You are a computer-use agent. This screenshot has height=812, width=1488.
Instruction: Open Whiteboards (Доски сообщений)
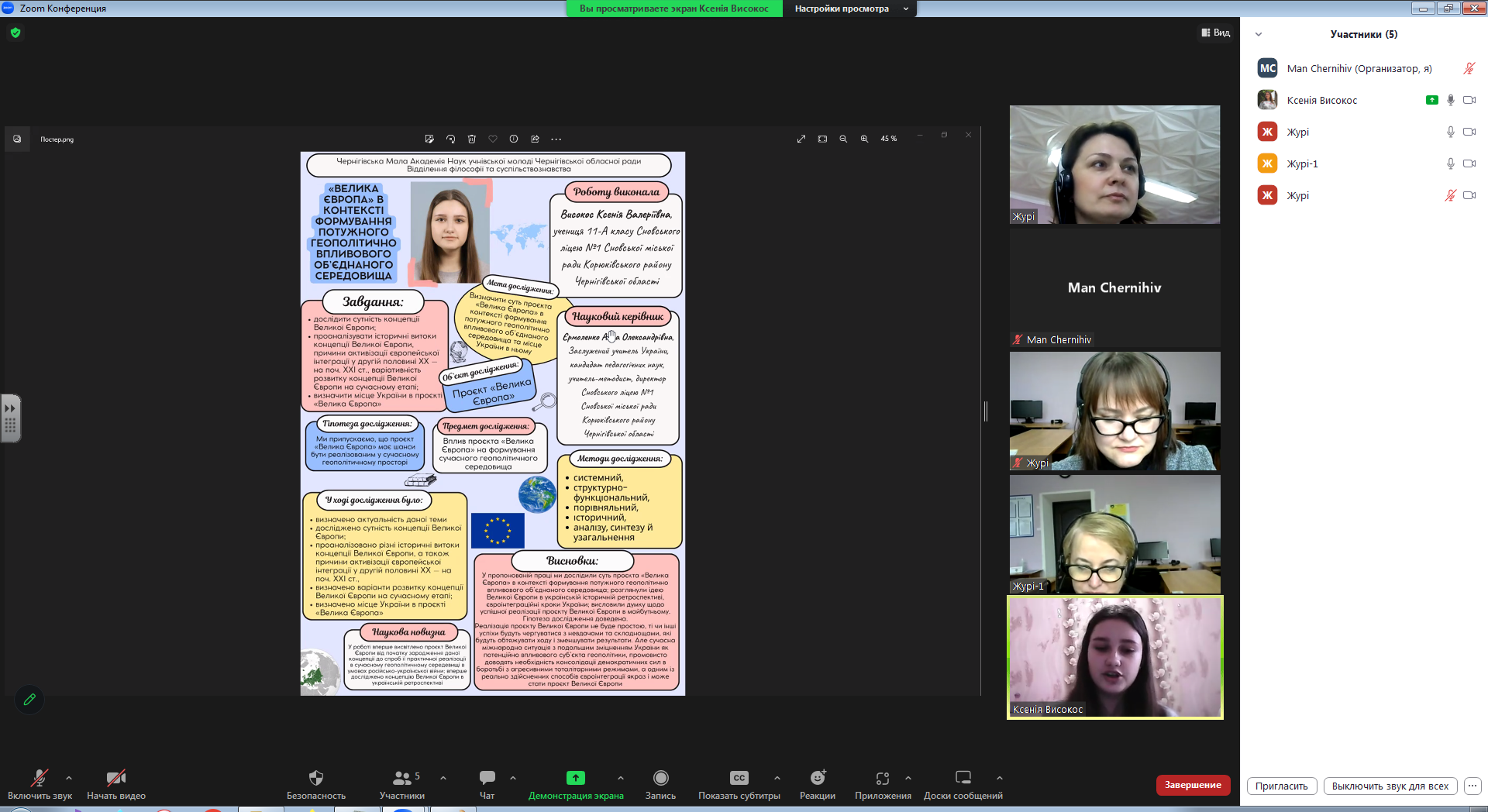(x=963, y=784)
